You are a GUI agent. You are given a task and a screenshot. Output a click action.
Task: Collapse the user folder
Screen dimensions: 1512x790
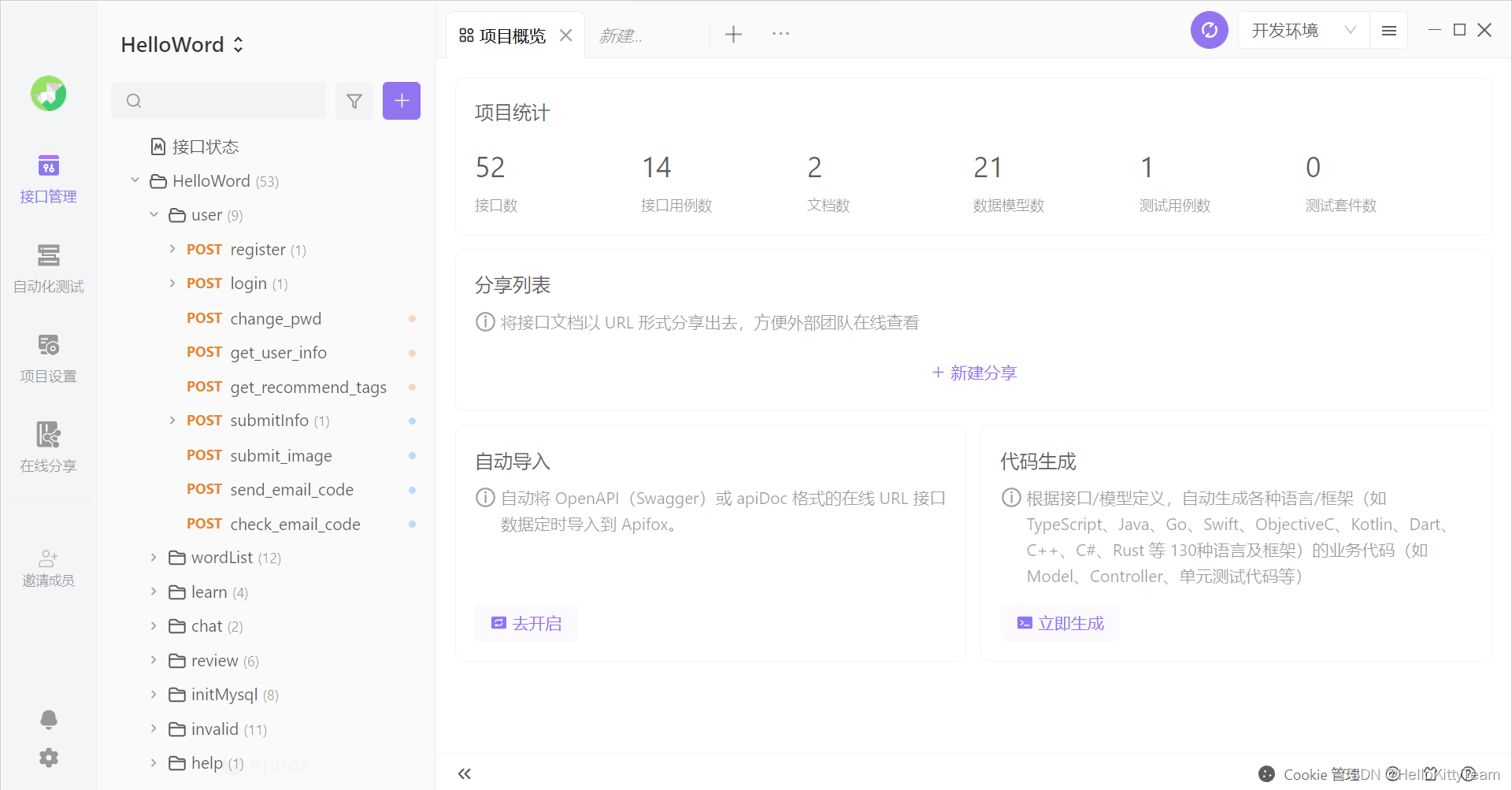[154, 214]
